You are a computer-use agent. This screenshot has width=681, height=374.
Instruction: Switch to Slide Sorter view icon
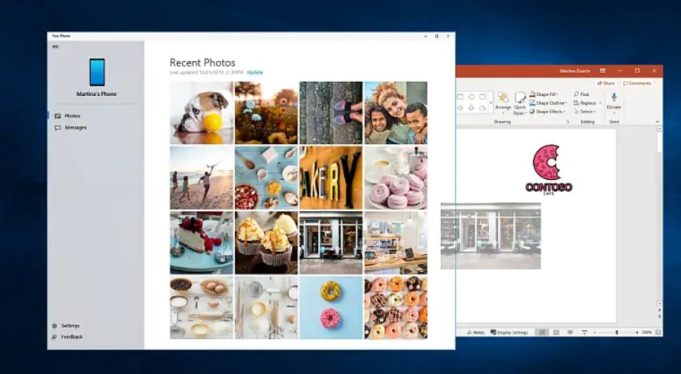556,332
